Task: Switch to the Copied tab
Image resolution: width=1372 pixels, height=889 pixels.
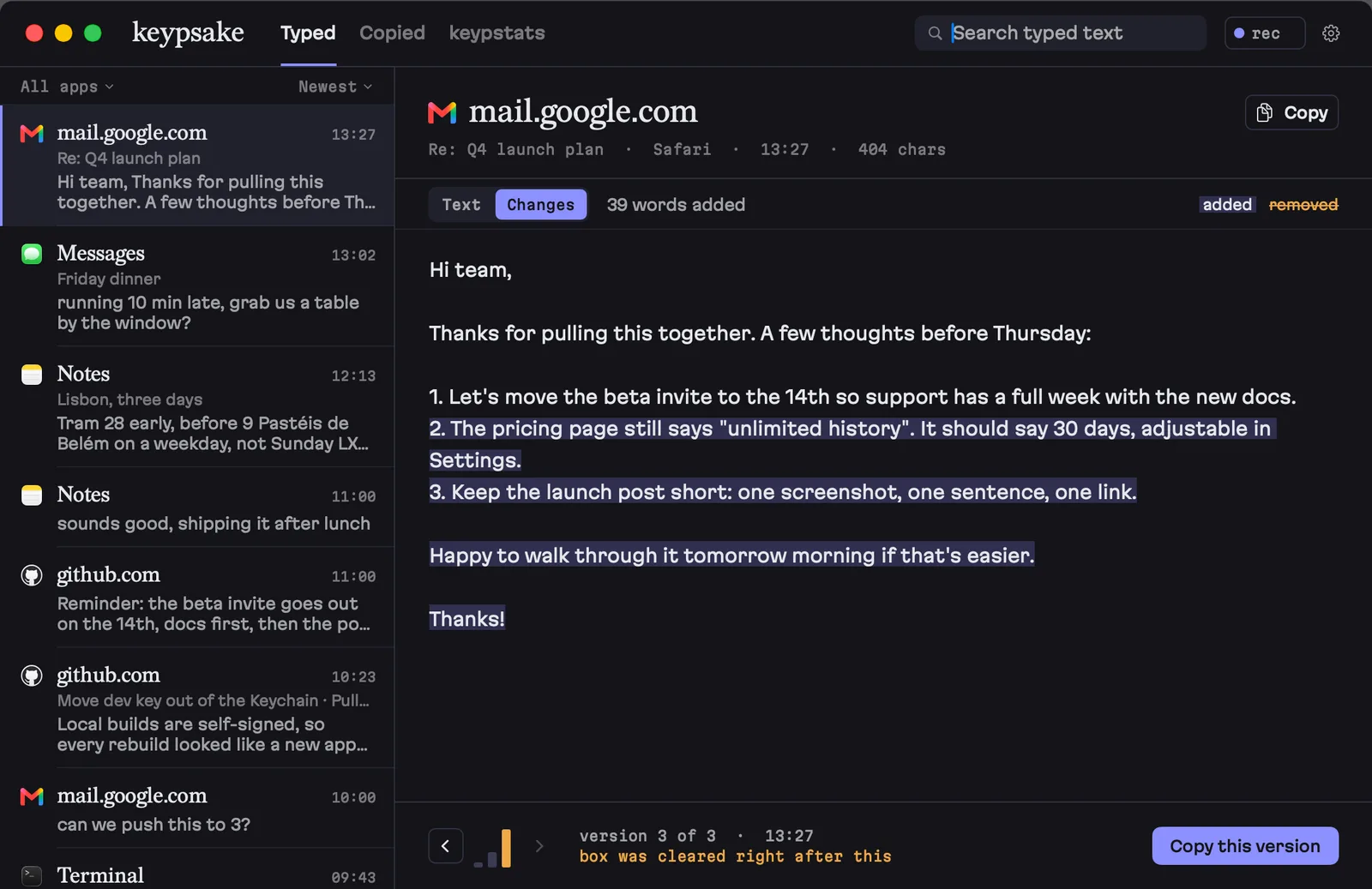Action: 392,33
